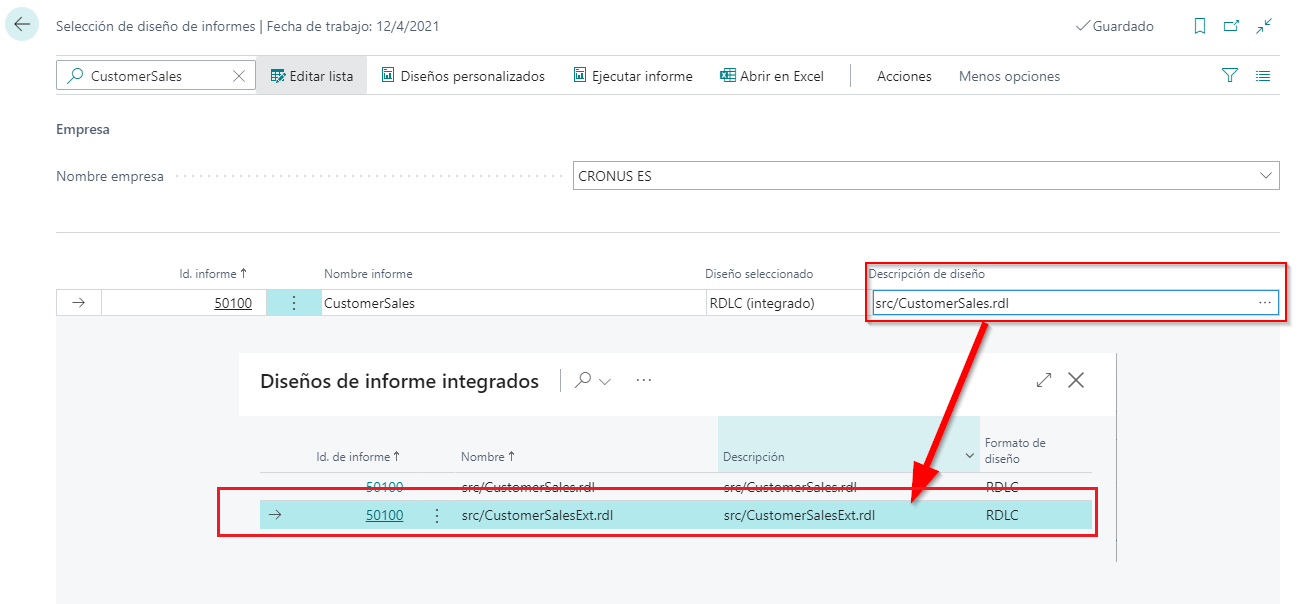This screenshot has height=604, width=1298.
Task: Click Editar lista
Action: click(x=312, y=76)
